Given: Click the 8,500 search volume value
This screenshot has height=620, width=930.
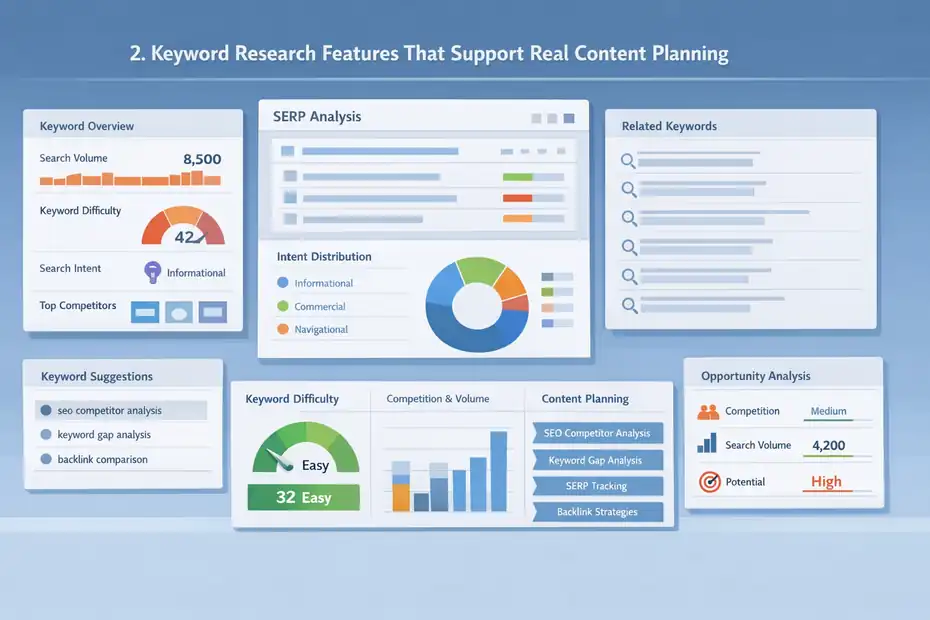Looking at the screenshot, I should pos(202,159).
